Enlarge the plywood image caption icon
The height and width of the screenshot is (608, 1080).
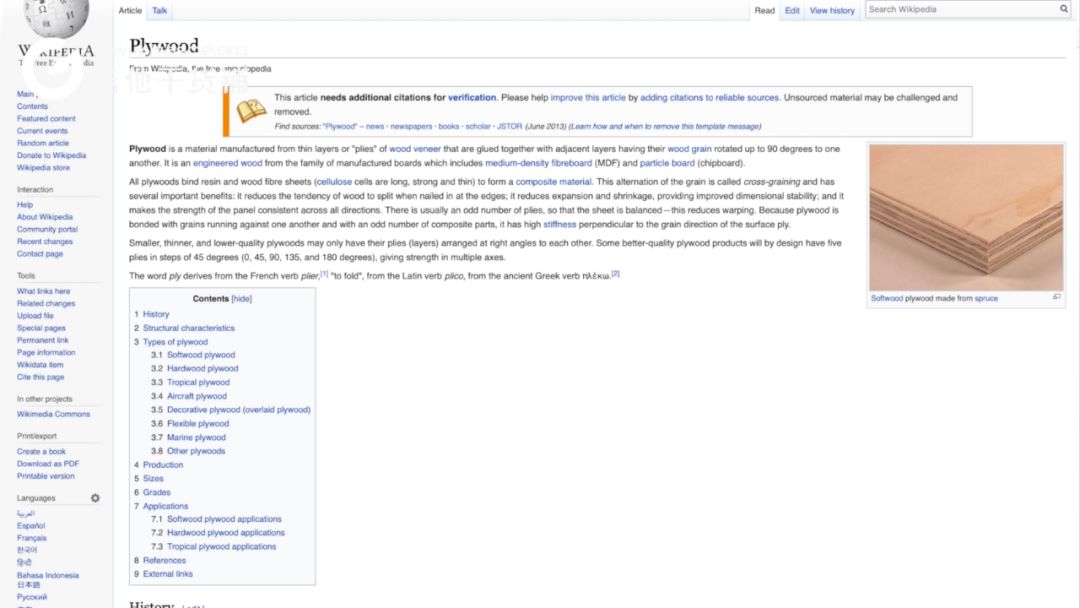click(x=1057, y=297)
